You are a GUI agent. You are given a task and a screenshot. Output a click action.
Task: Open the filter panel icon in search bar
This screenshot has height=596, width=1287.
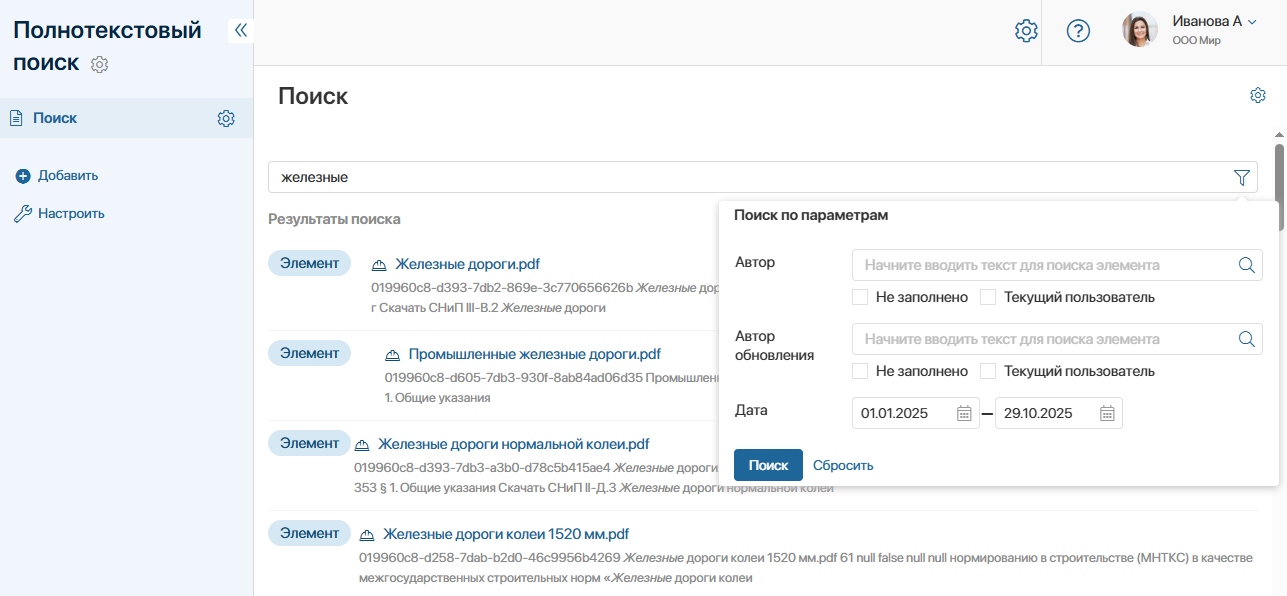pos(1242,177)
